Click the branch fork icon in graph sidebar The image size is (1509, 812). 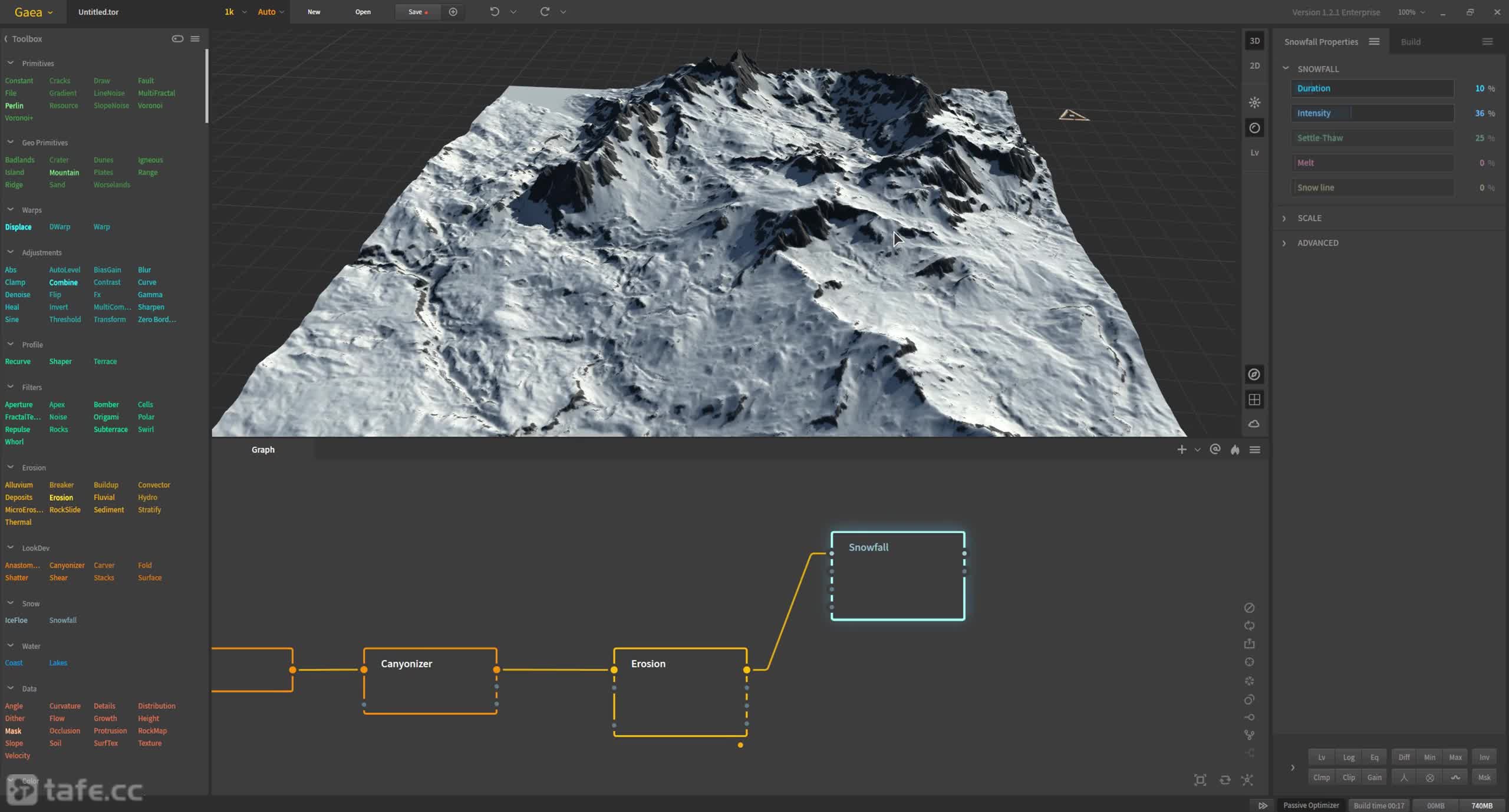(1249, 735)
